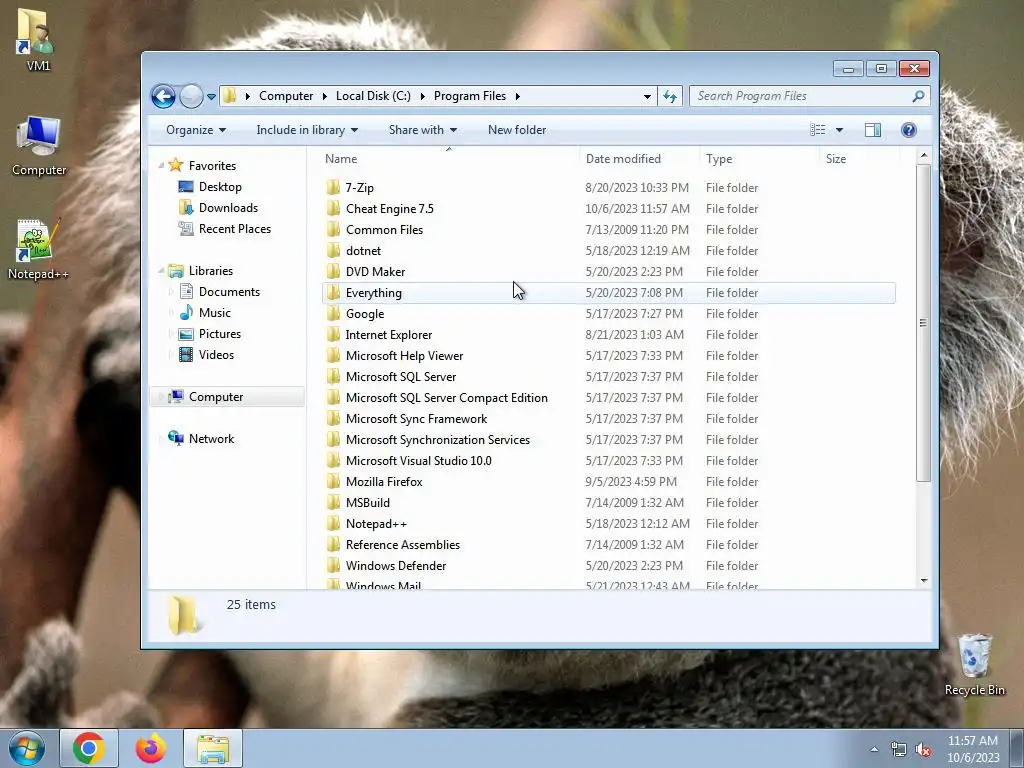Click the Mozilla Firefox folder icon
Viewport: 1024px width, 768px height.
(333, 481)
